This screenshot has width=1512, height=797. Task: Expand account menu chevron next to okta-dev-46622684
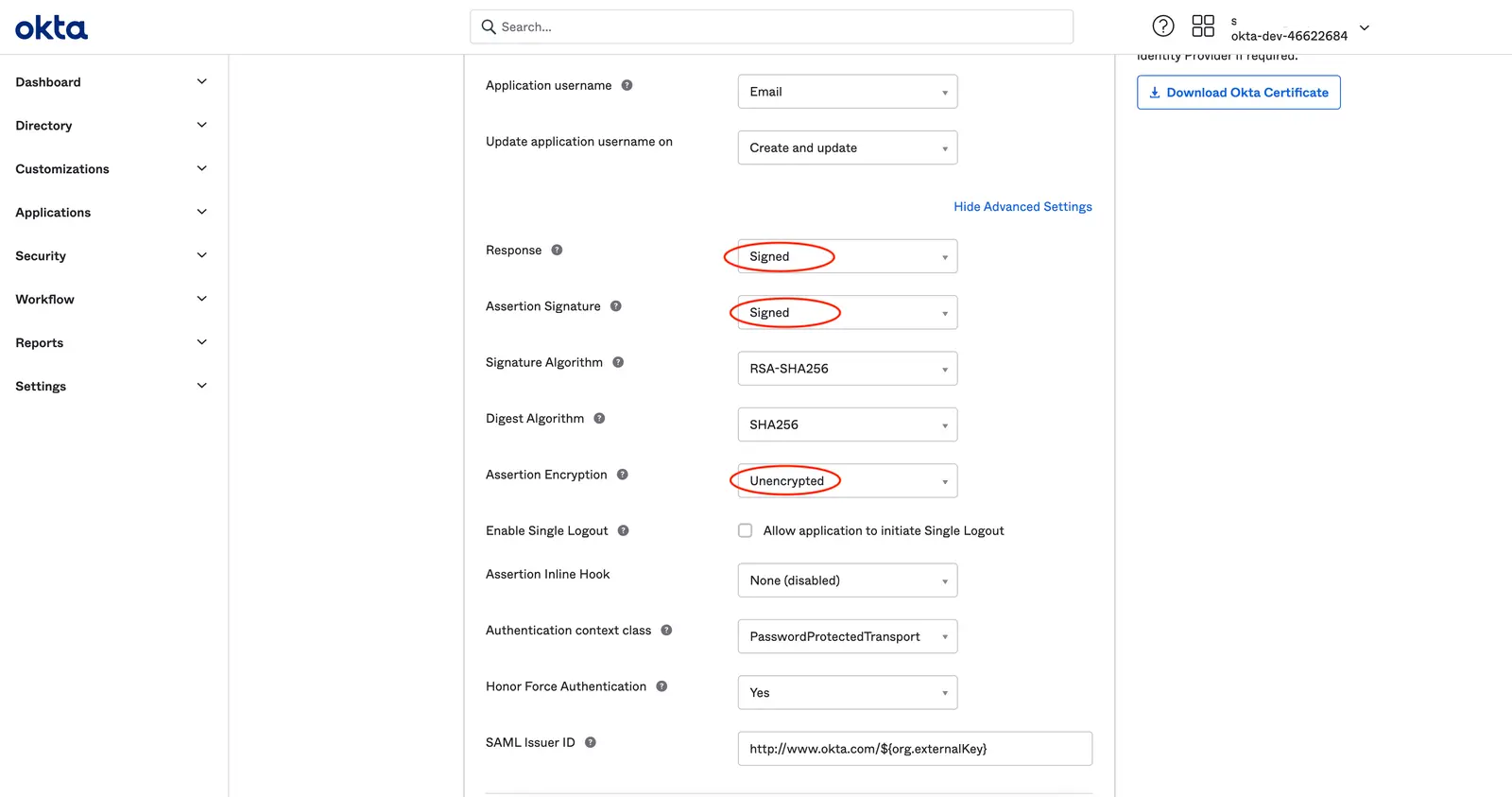tap(1364, 27)
